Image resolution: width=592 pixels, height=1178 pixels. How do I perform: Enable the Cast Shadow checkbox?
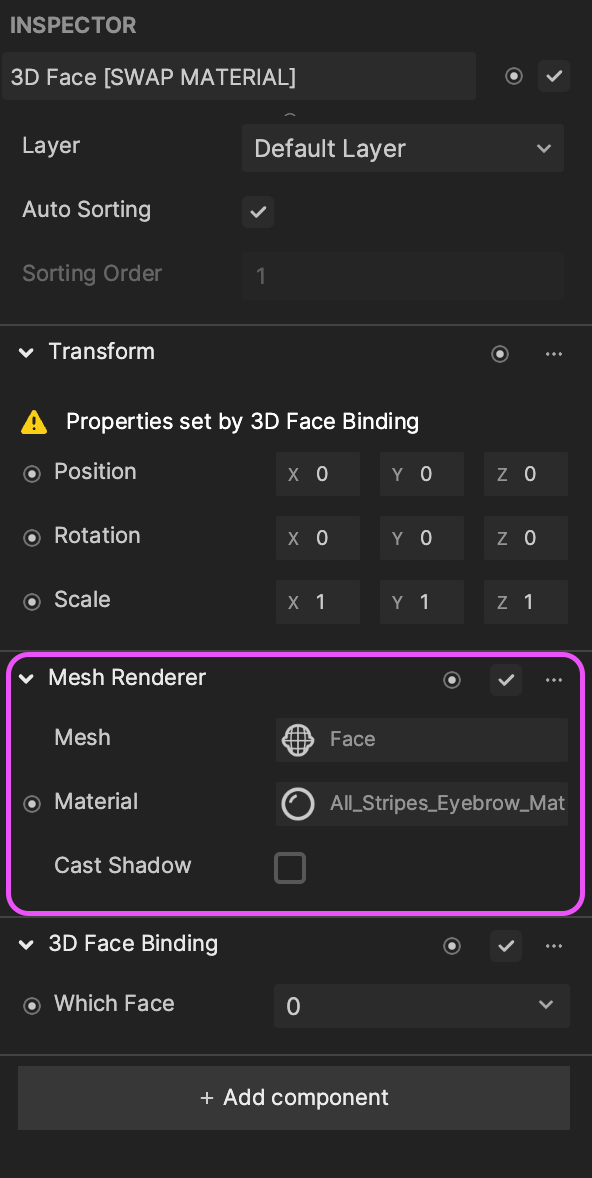[290, 868]
